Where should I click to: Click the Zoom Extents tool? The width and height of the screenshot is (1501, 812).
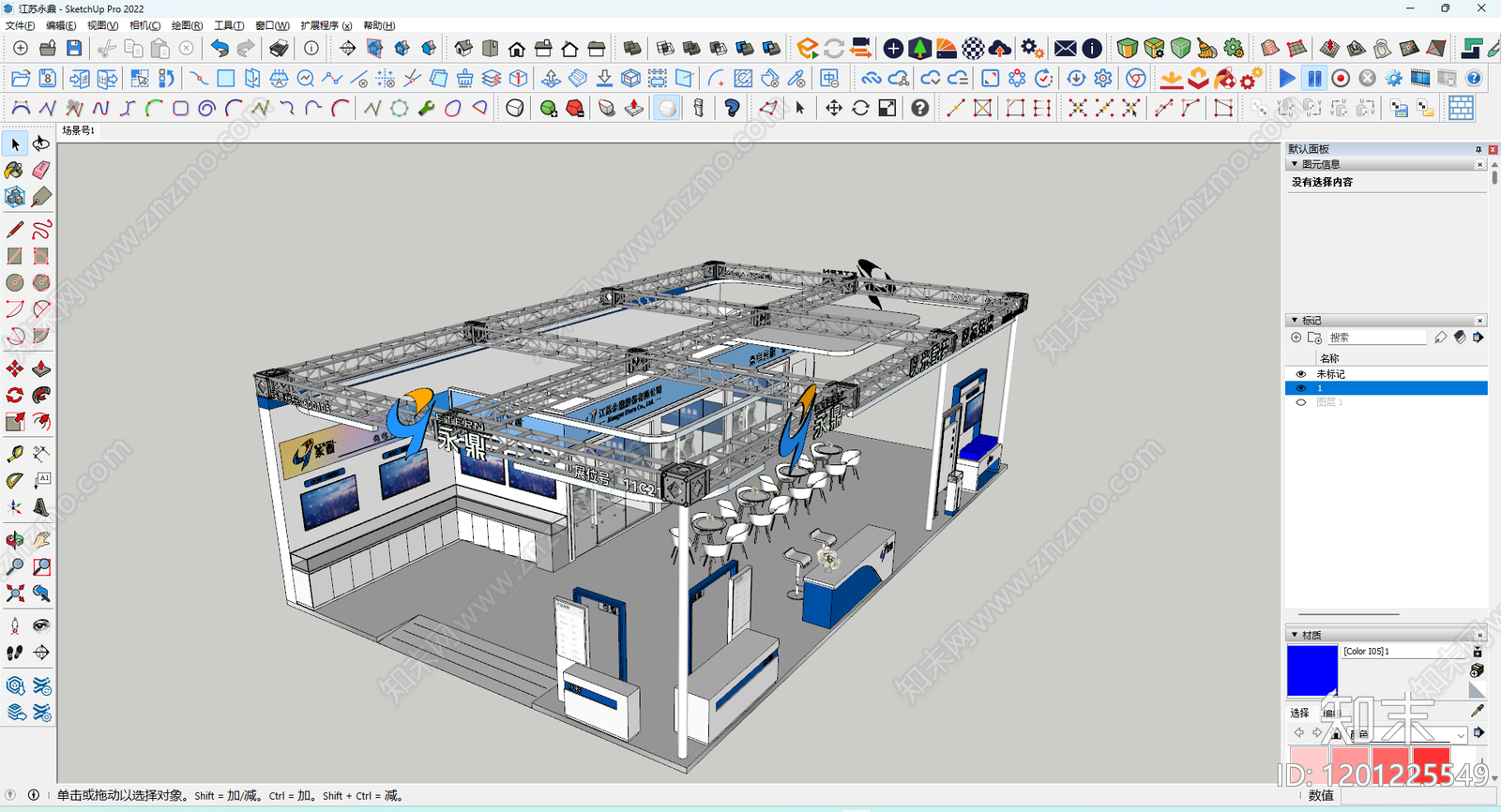(x=15, y=593)
